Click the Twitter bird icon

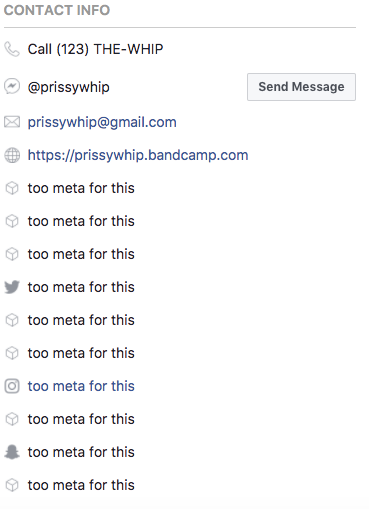[12, 287]
